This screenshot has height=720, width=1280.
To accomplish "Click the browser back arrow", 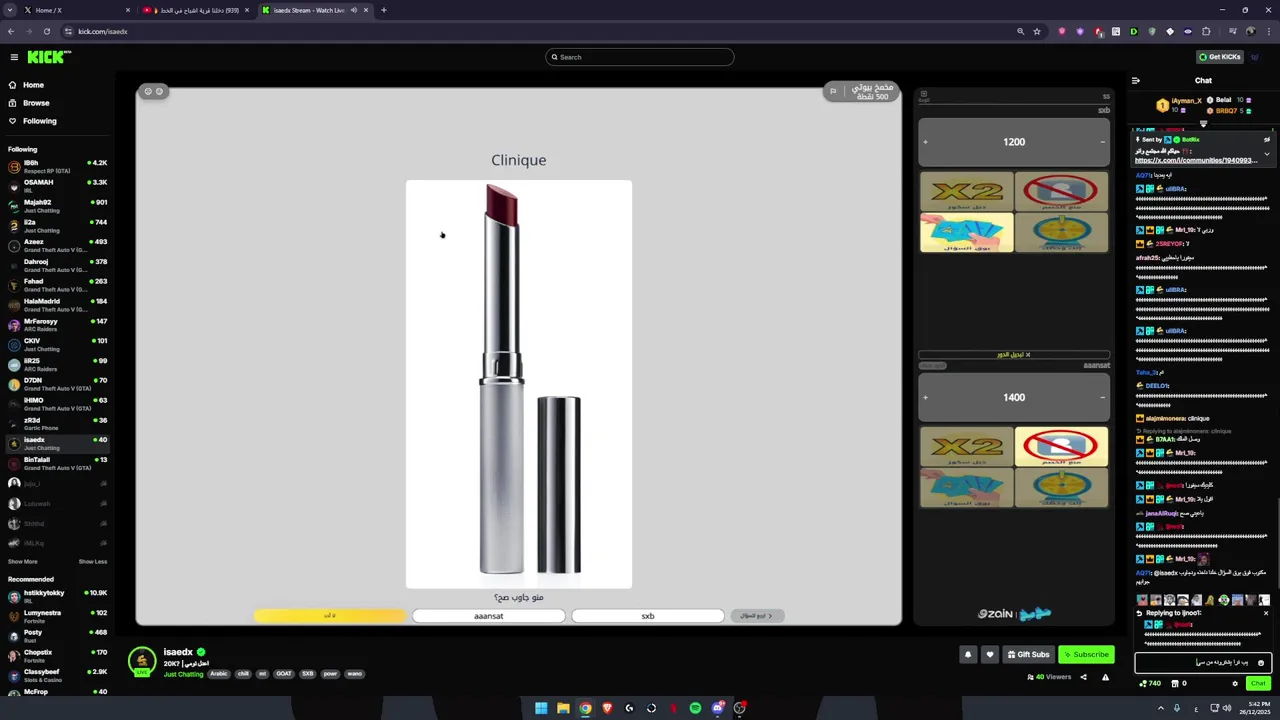I will tap(10, 31).
